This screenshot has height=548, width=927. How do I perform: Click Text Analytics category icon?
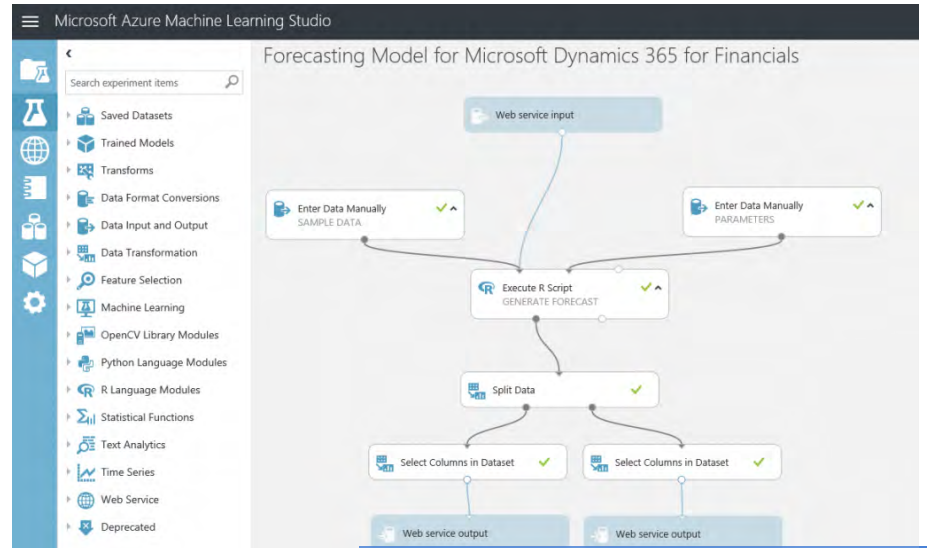point(86,445)
